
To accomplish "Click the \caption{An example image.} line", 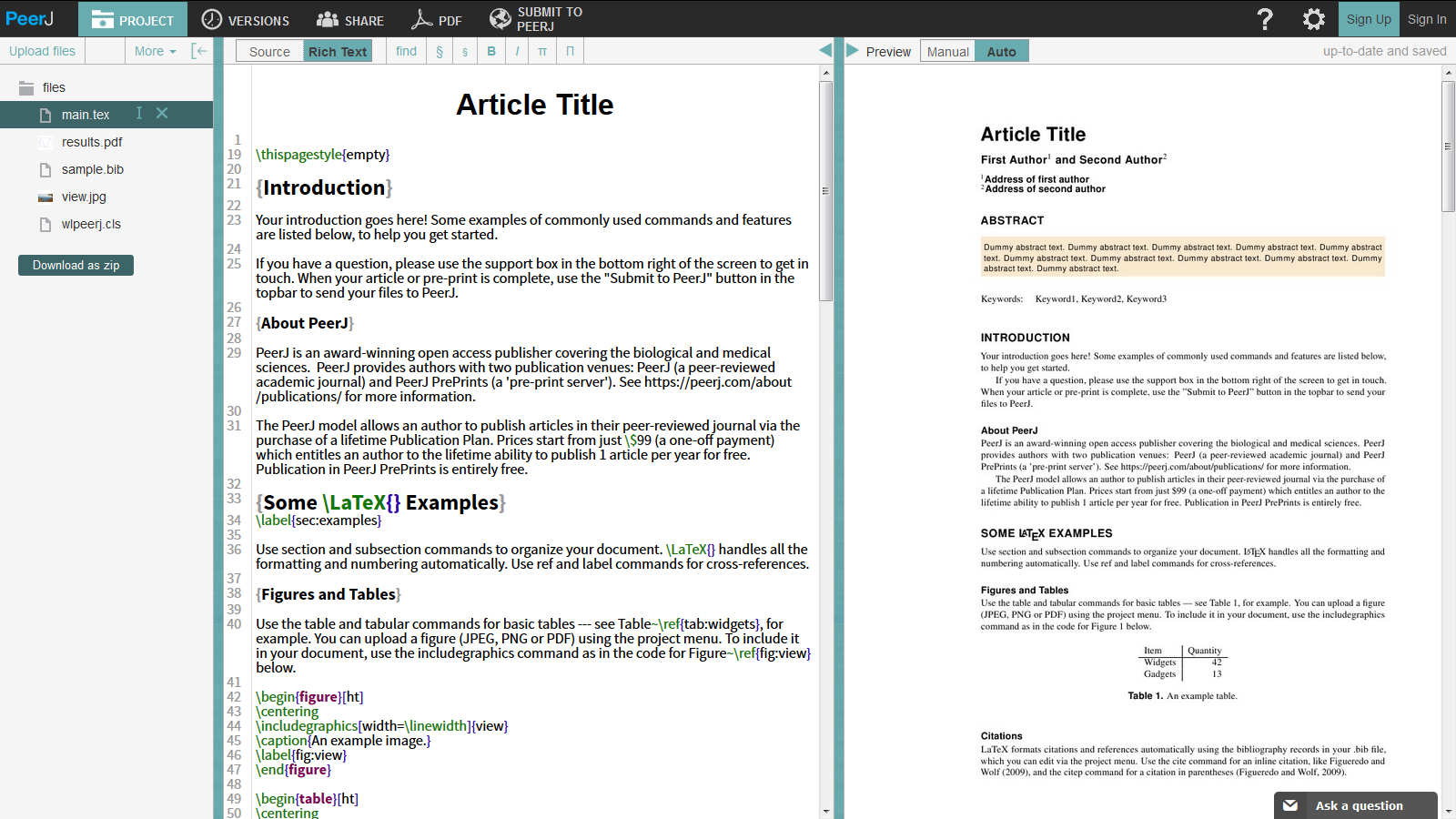I will (343, 741).
